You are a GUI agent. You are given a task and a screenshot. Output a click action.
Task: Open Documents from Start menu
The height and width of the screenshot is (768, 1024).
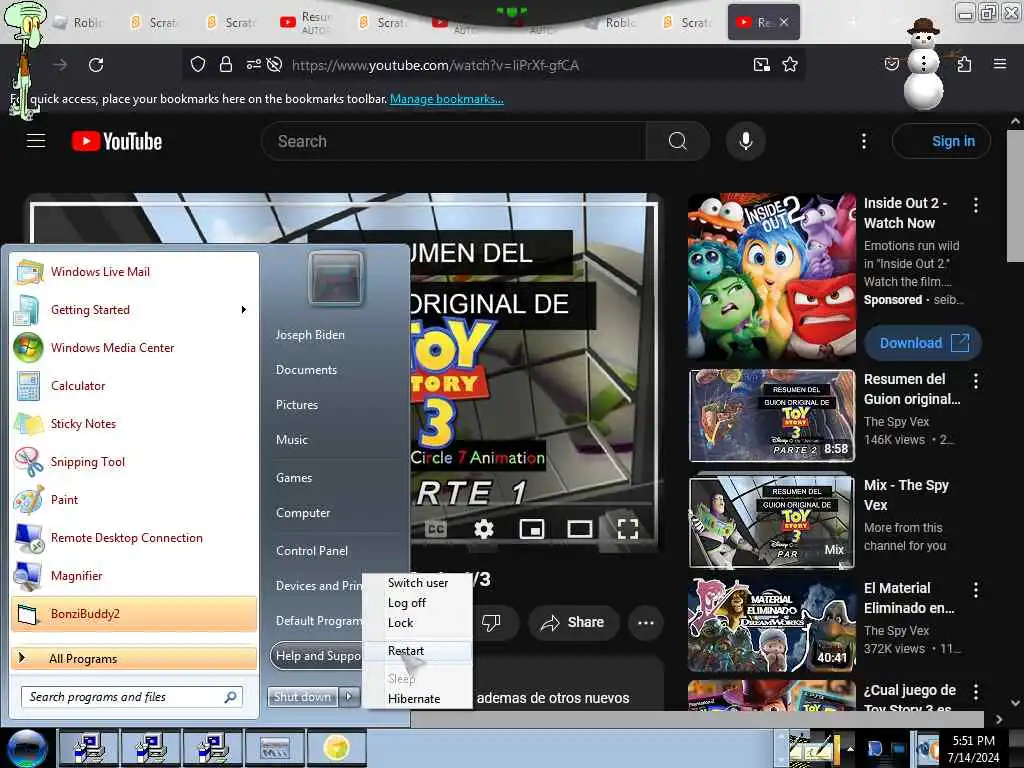point(306,370)
